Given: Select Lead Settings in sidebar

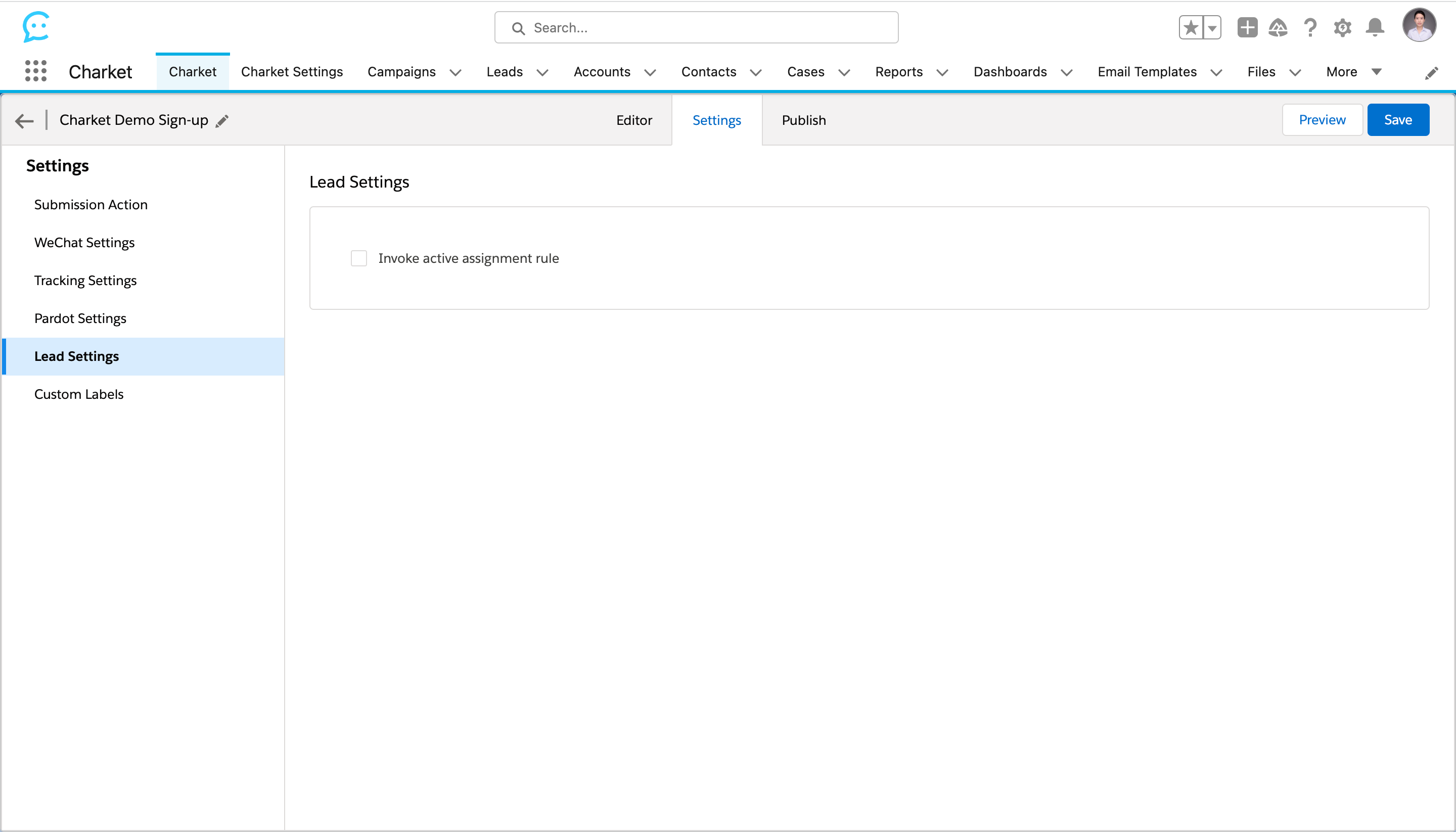Looking at the screenshot, I should pos(143,356).
